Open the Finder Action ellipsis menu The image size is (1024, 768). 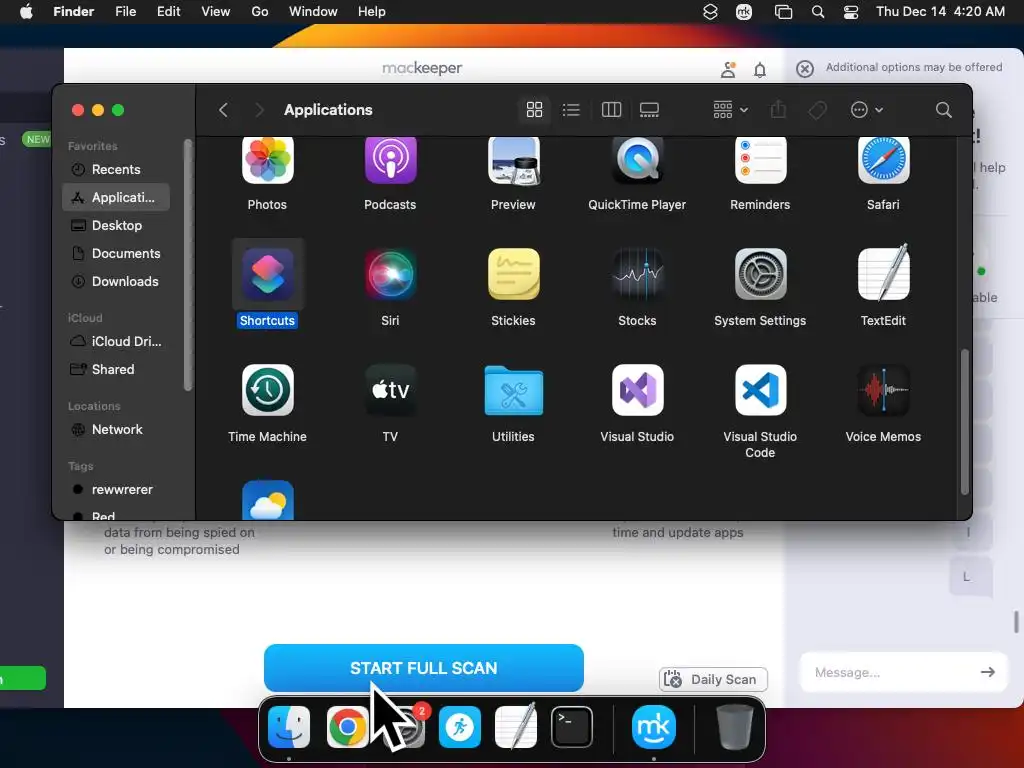pos(867,110)
